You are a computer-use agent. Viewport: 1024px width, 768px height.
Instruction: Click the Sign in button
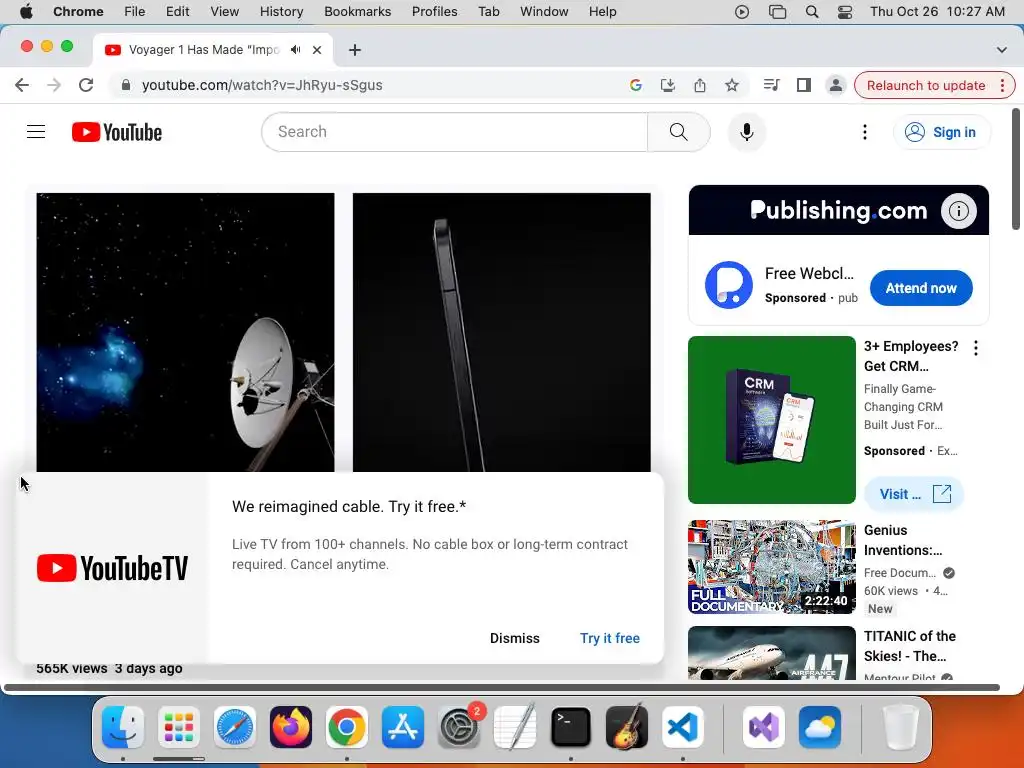coord(941,132)
